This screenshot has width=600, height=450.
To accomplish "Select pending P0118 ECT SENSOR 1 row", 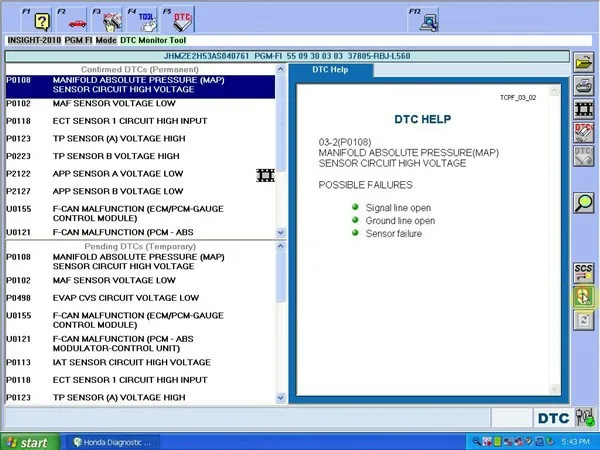I will [x=140, y=380].
